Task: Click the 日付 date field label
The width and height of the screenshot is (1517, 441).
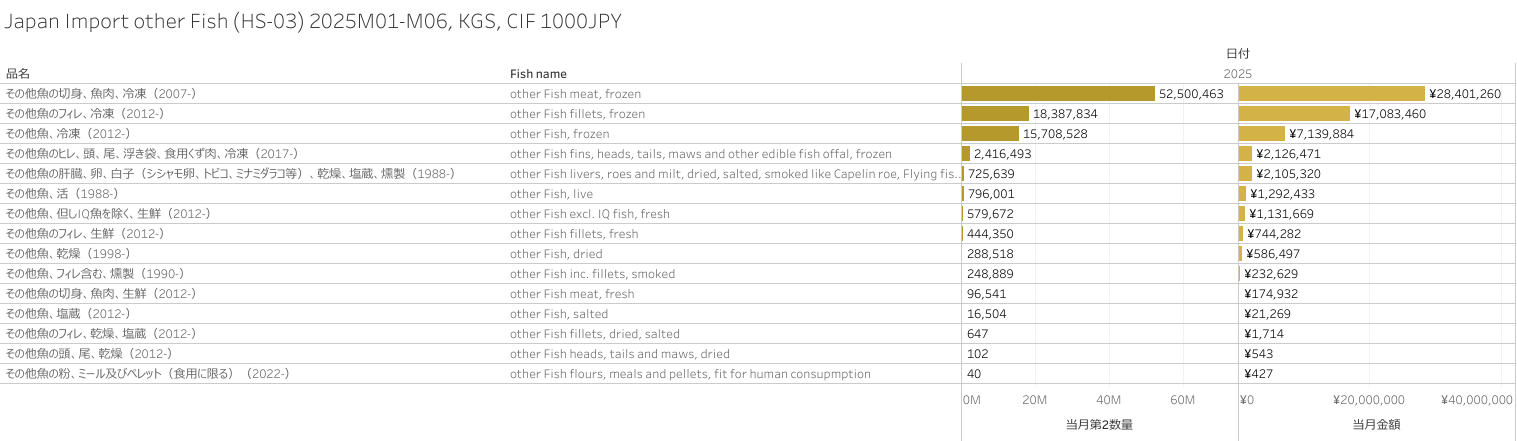Action: pyautogui.click(x=1238, y=53)
